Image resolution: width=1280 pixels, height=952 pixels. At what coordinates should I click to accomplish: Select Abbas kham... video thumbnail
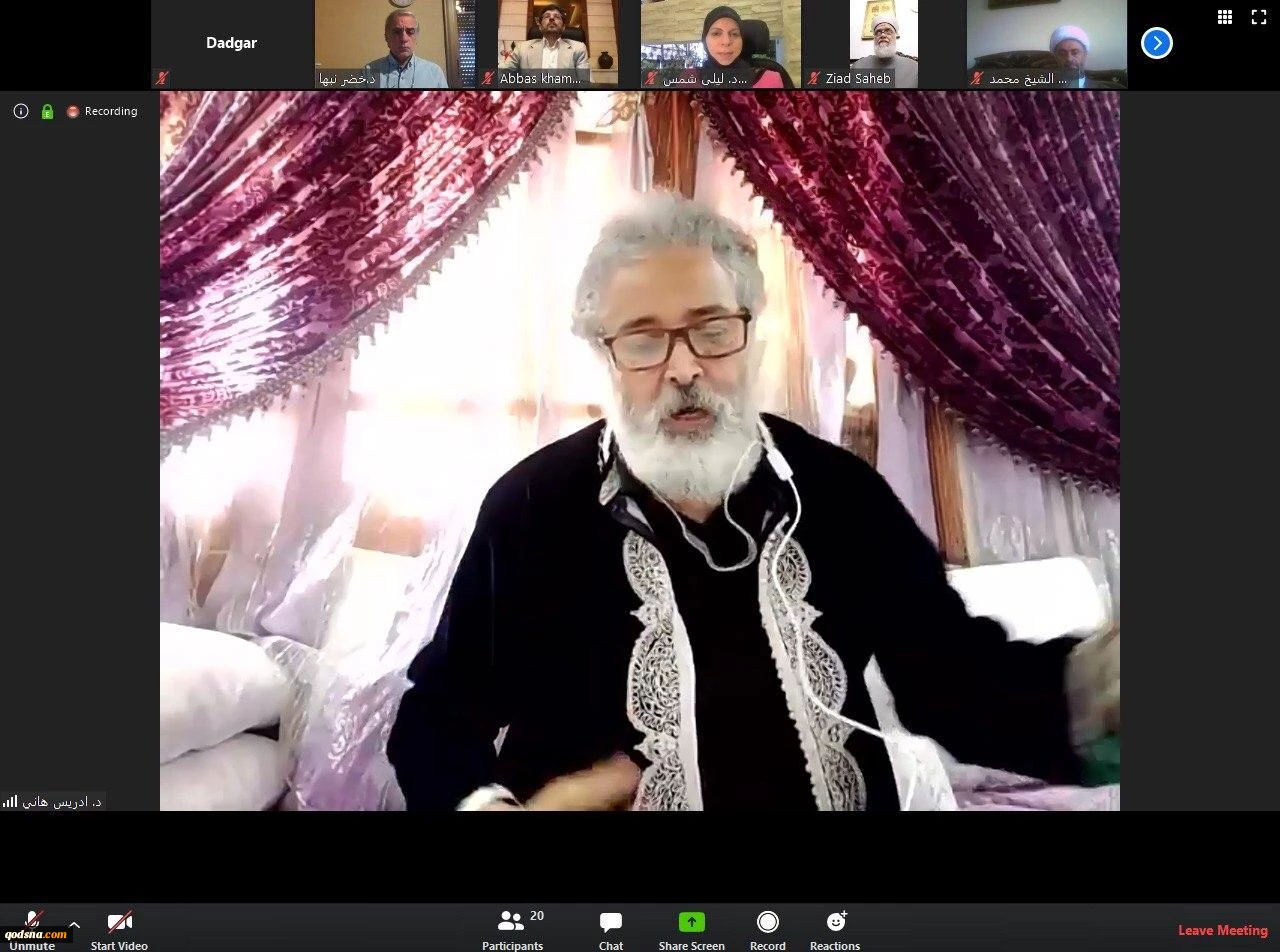click(556, 44)
